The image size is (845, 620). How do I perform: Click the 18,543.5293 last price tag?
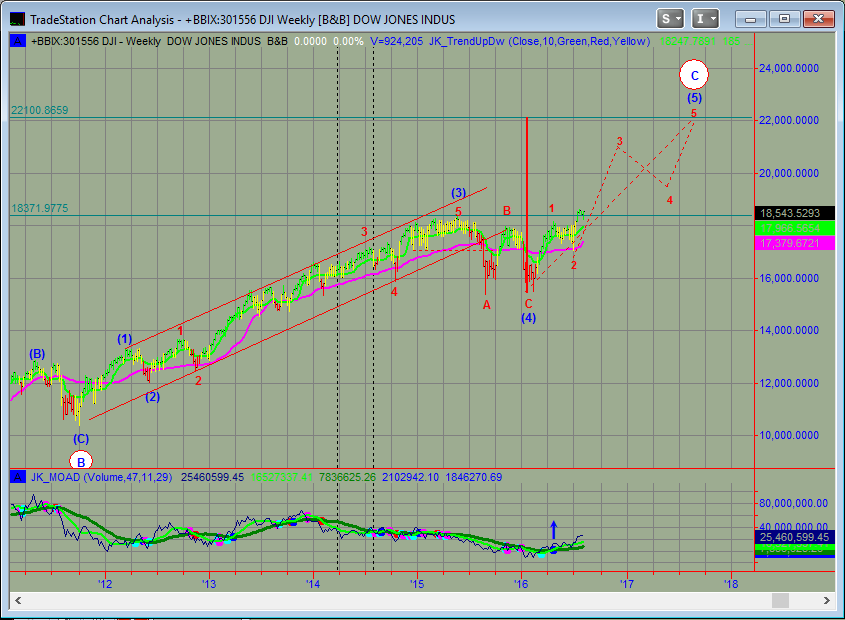[795, 213]
